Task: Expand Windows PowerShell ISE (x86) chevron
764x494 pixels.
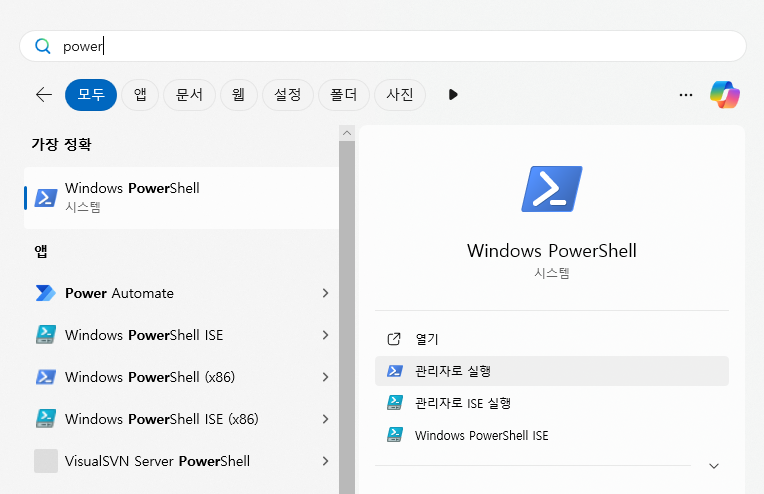Action: 325,419
